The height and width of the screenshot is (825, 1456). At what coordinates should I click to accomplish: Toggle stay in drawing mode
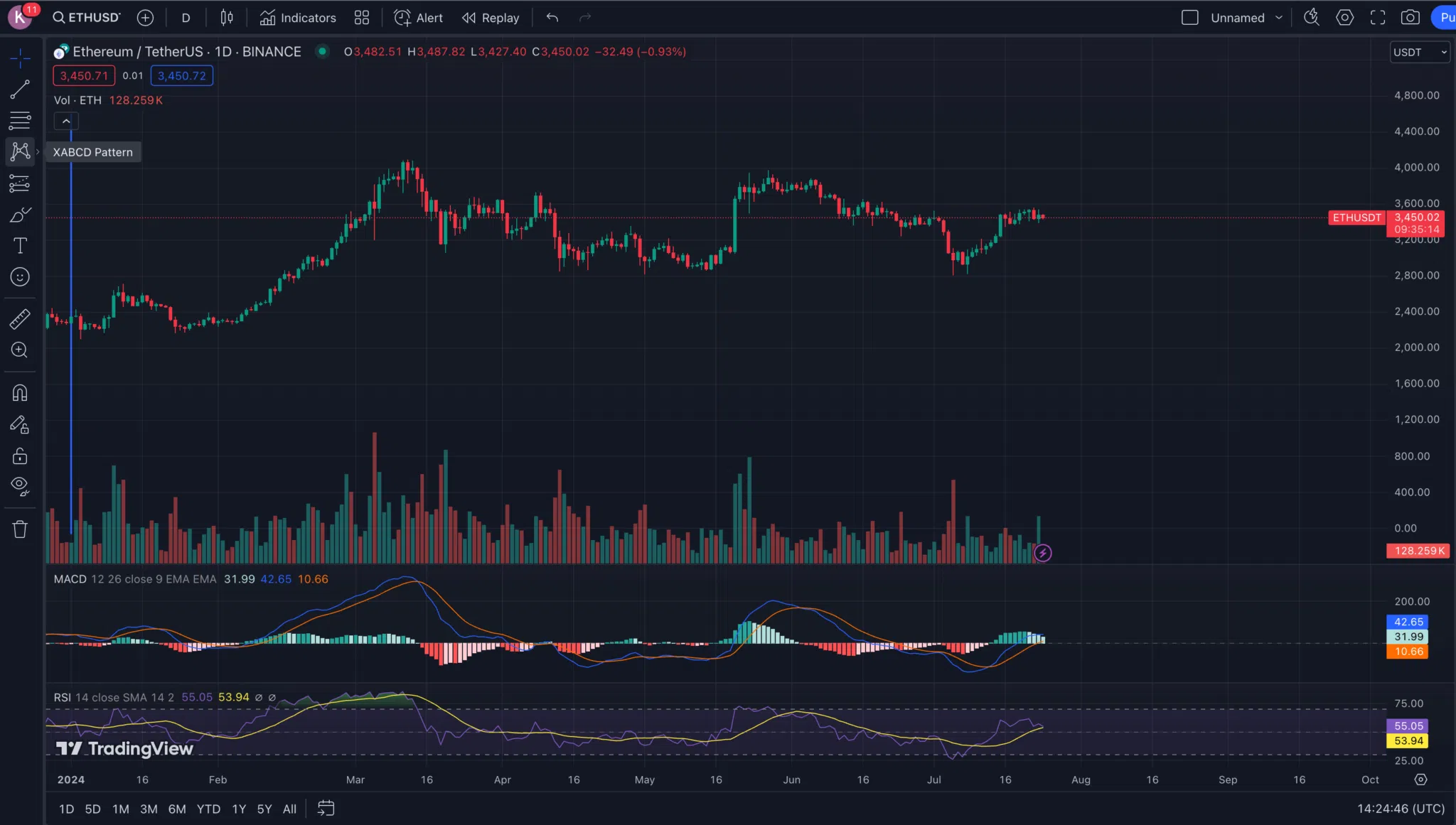pos(20,425)
